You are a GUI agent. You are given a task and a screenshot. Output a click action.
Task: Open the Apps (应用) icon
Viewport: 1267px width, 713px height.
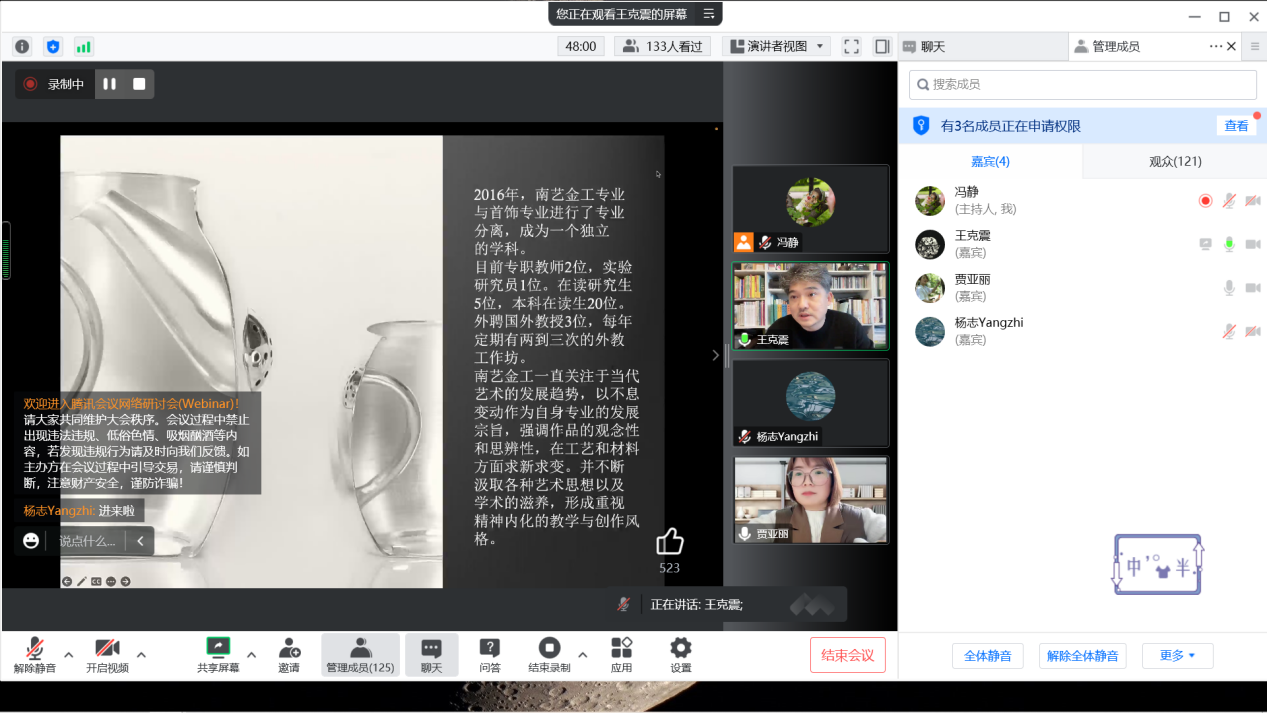(x=621, y=655)
